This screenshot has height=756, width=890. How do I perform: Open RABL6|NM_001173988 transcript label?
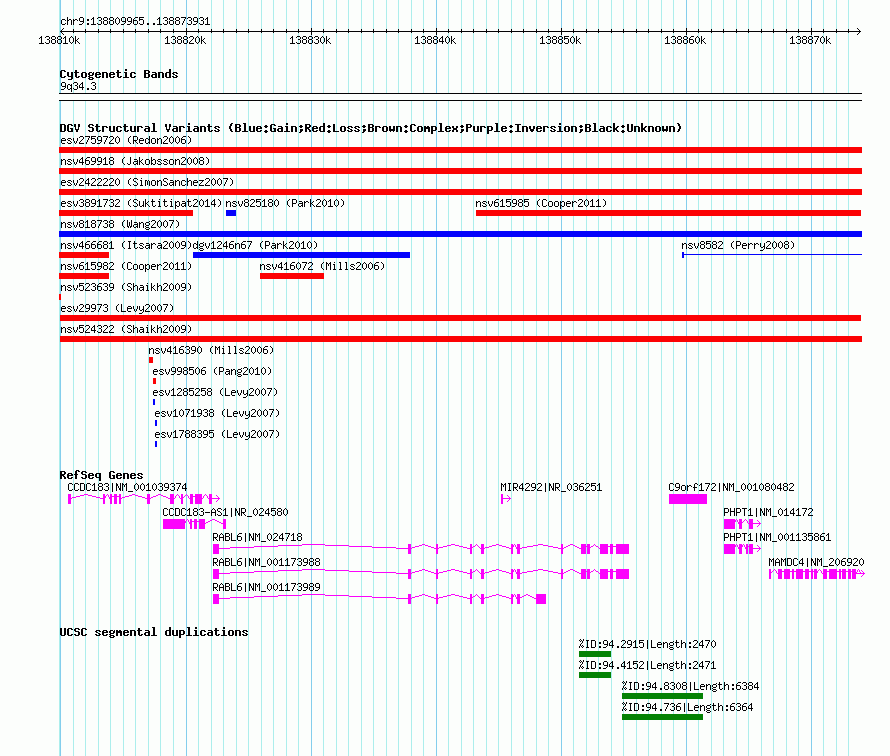pyautogui.click(x=266, y=562)
